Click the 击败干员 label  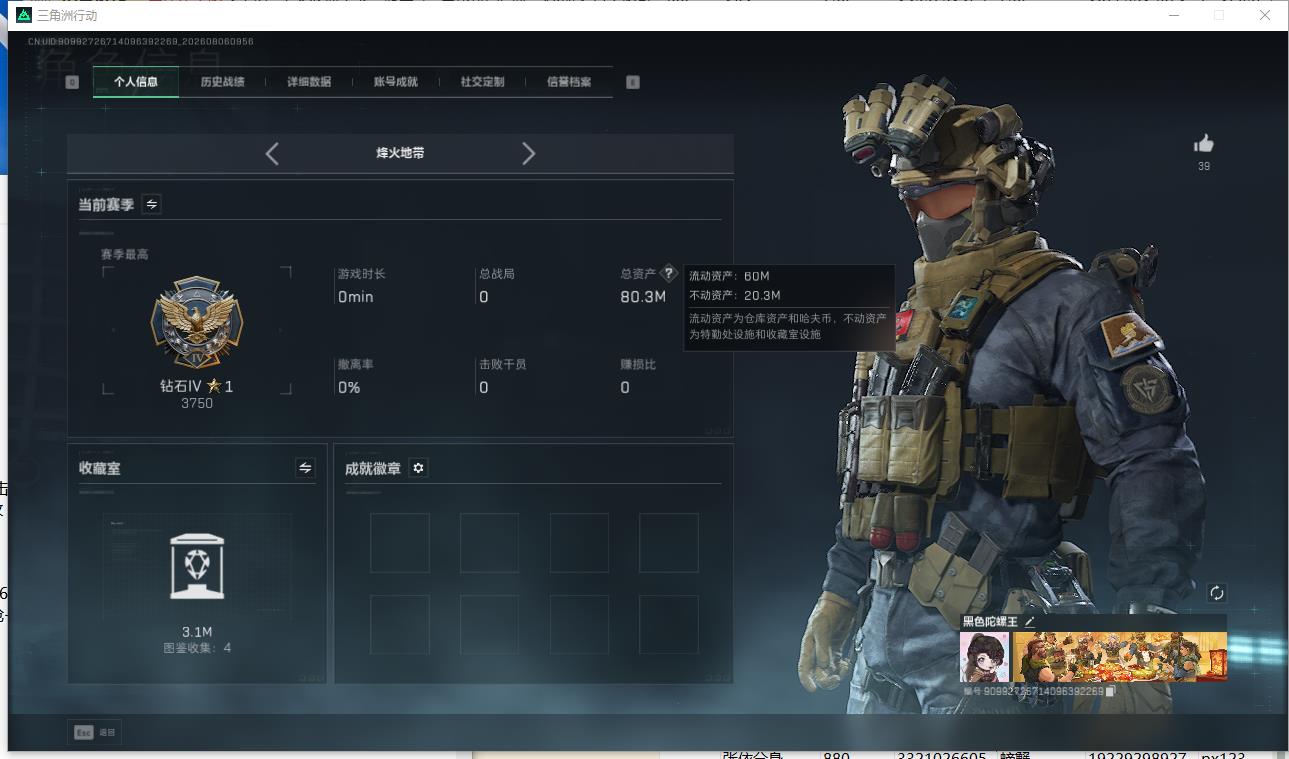pyautogui.click(x=502, y=364)
